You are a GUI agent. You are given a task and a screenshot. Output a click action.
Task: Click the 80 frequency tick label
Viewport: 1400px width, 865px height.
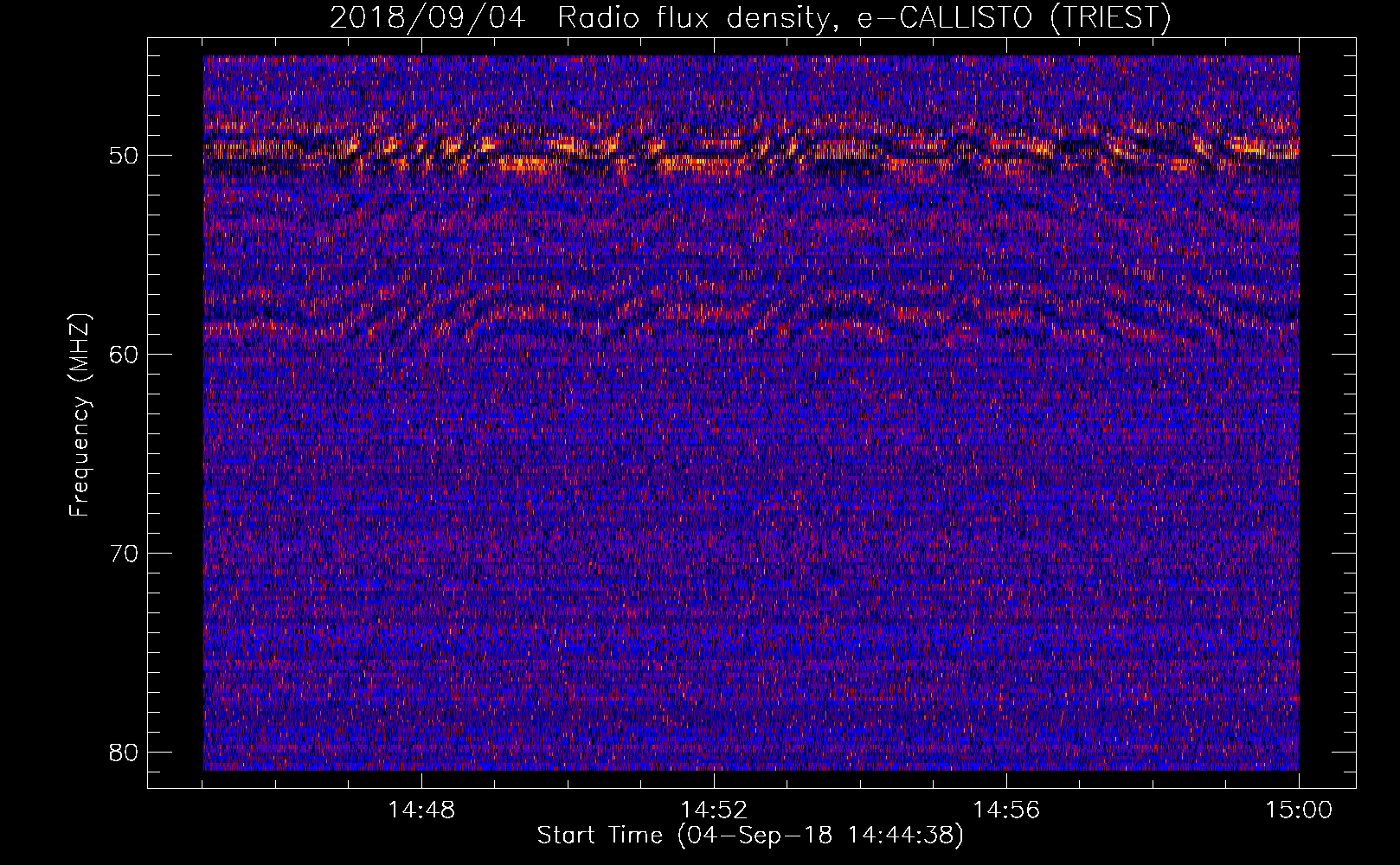(124, 752)
